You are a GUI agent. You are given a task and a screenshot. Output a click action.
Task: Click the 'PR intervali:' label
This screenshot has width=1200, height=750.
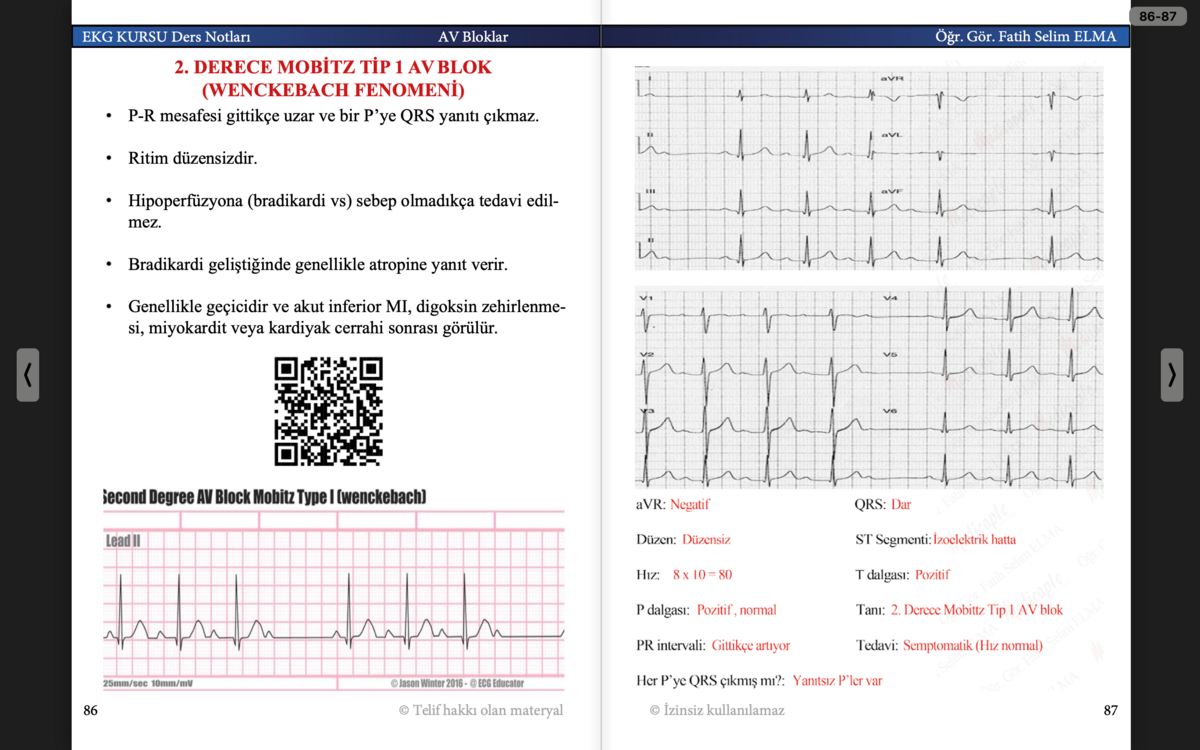(670, 645)
